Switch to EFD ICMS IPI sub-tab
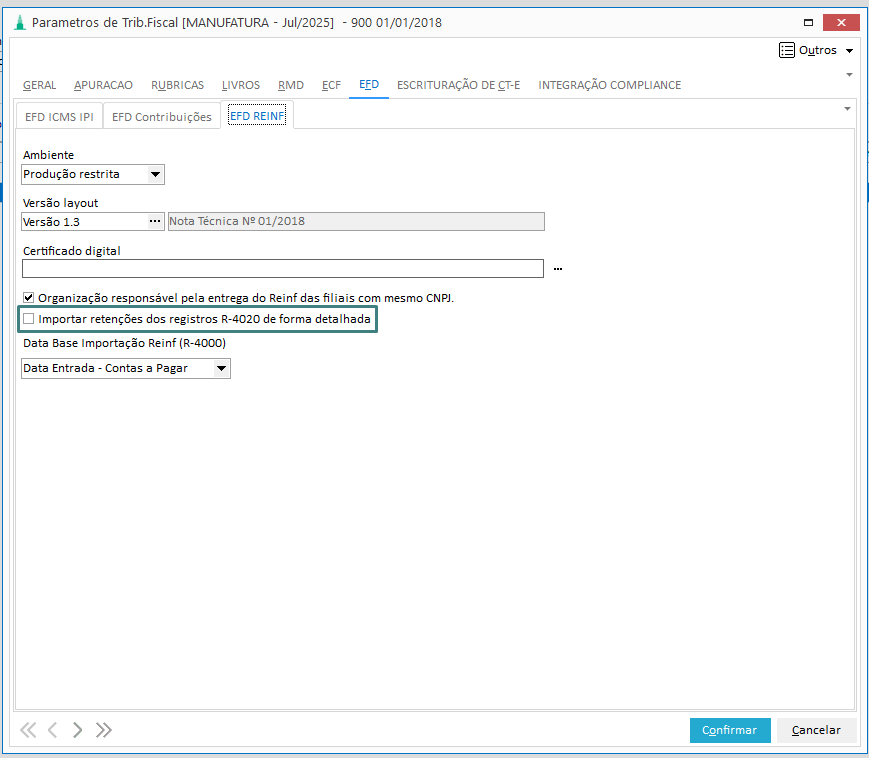This screenshot has height=758, width=869. click(x=59, y=117)
